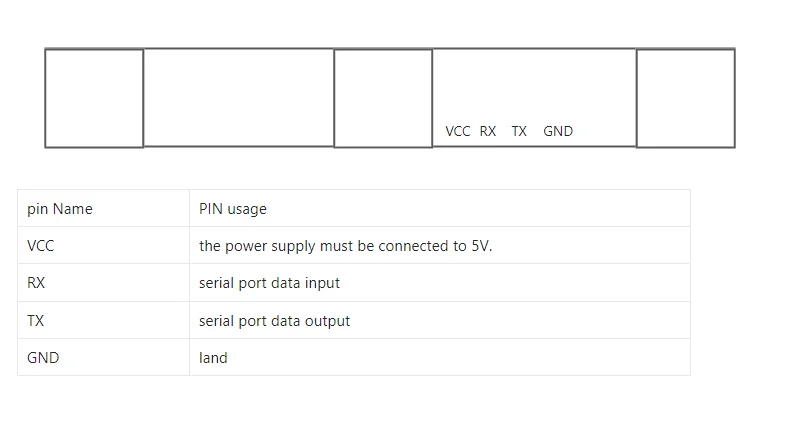Click the GND pin label in the diagram
Image resolution: width=792 pixels, height=432 pixels.
point(558,131)
